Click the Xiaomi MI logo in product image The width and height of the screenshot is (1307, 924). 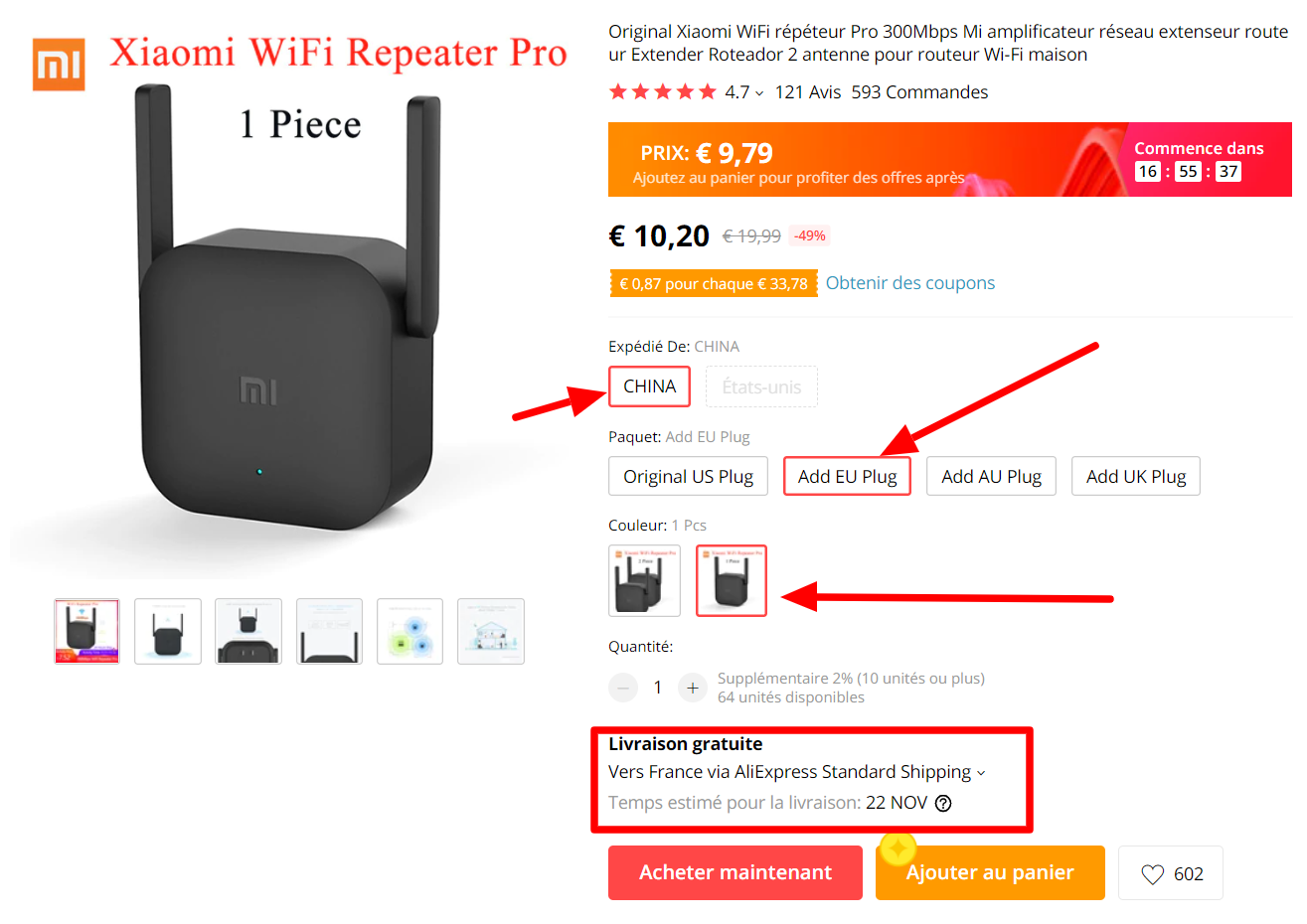pos(59,65)
